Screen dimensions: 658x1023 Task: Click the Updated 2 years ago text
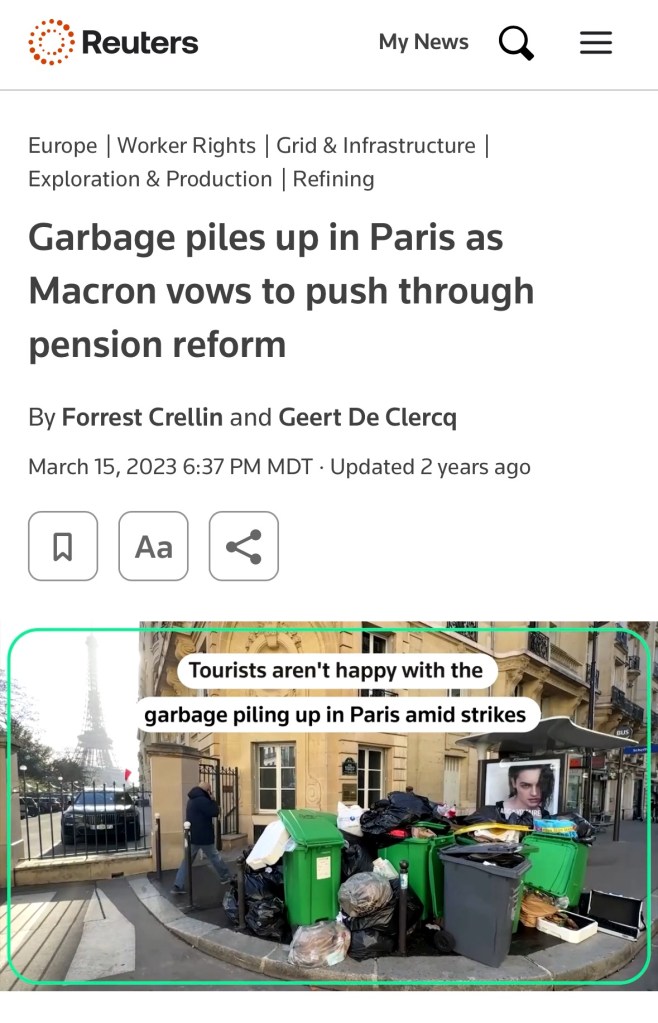tap(430, 467)
